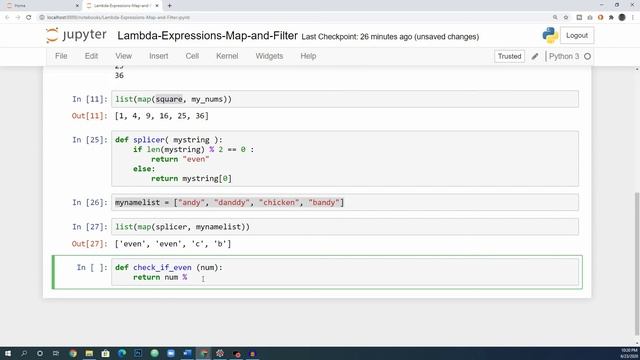Click the Python logo icon
Screen dimensions: 640x360
pos(550,36)
